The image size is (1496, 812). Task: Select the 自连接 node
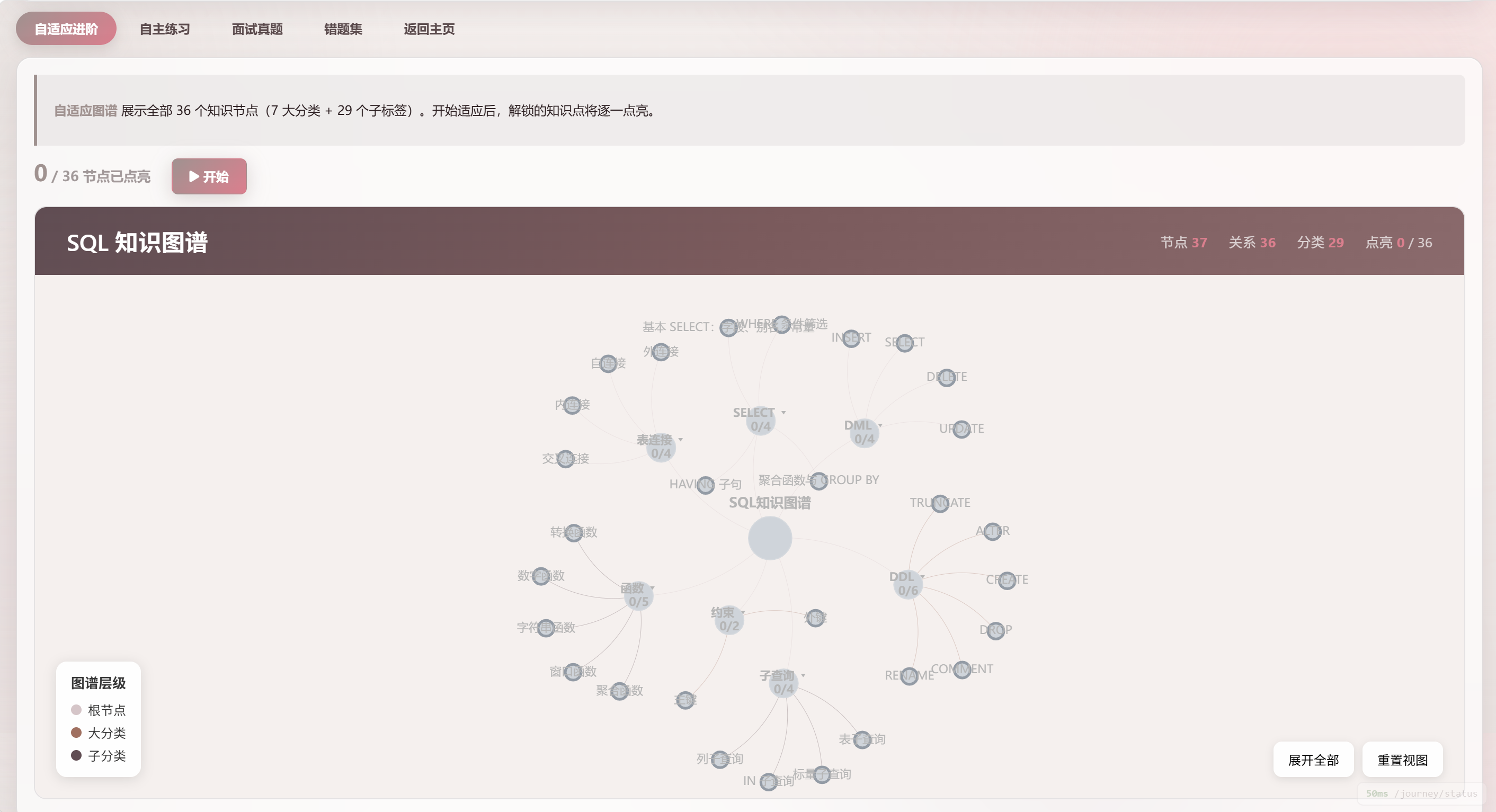(x=608, y=363)
